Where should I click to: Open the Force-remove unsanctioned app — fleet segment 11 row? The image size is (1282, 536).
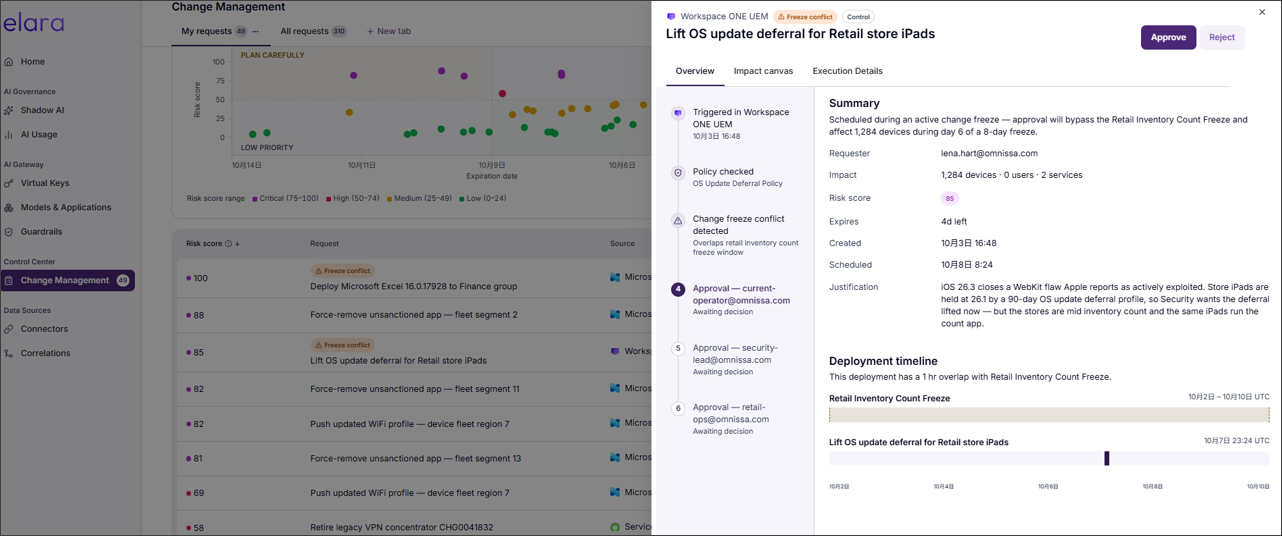pos(414,389)
